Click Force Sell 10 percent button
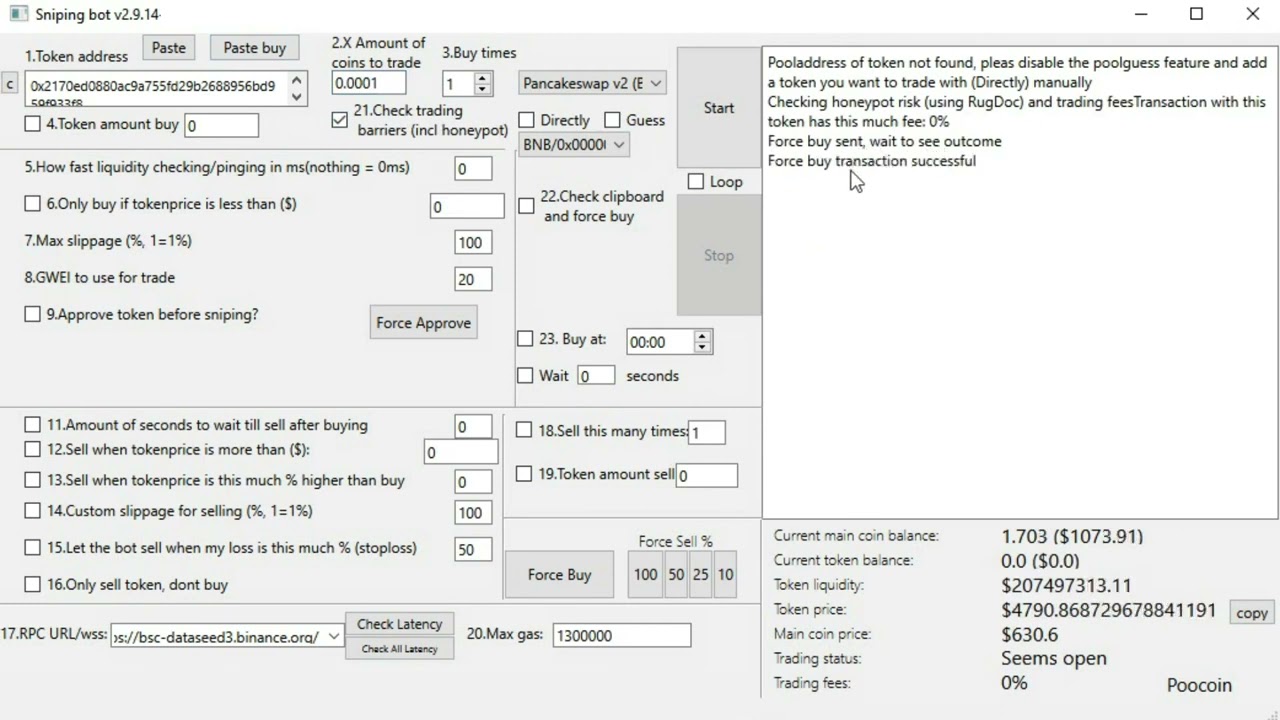 [725, 574]
